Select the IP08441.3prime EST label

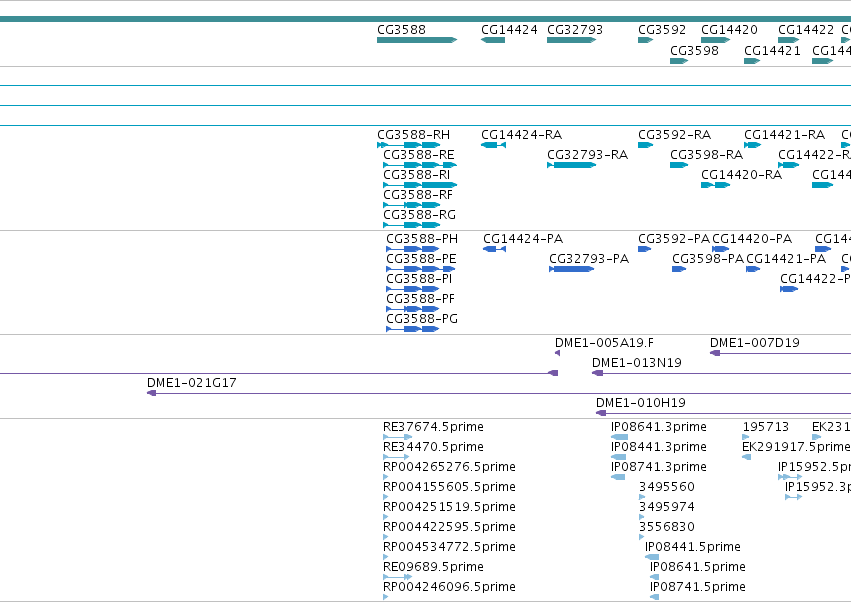pyautogui.click(x=659, y=447)
